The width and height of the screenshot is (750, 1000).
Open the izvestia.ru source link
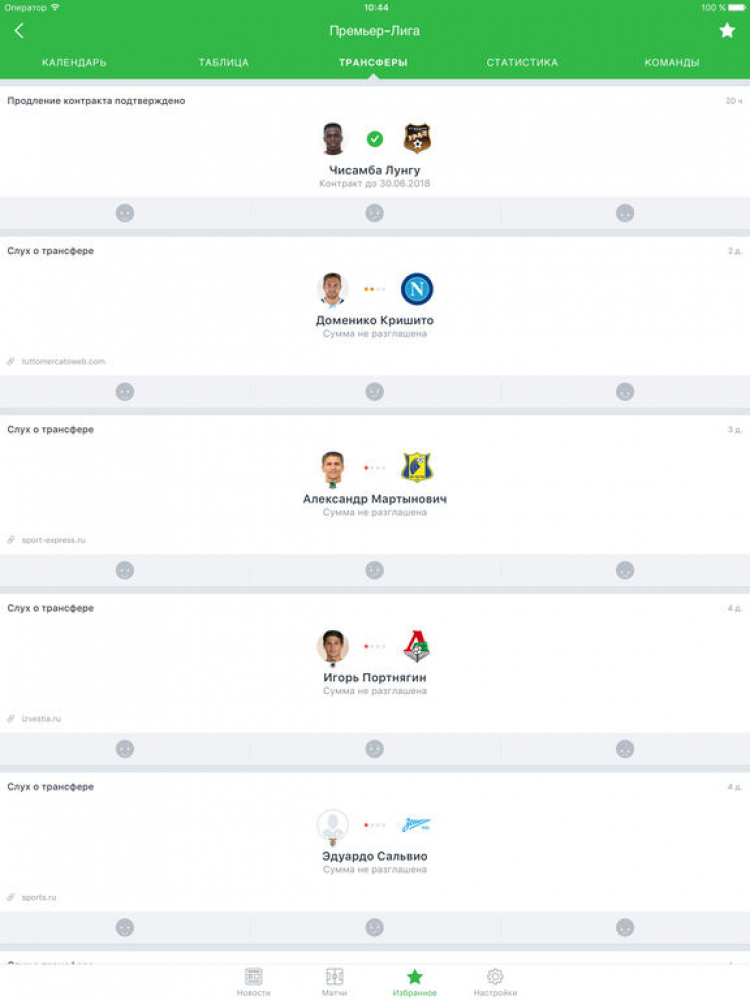tap(41, 719)
